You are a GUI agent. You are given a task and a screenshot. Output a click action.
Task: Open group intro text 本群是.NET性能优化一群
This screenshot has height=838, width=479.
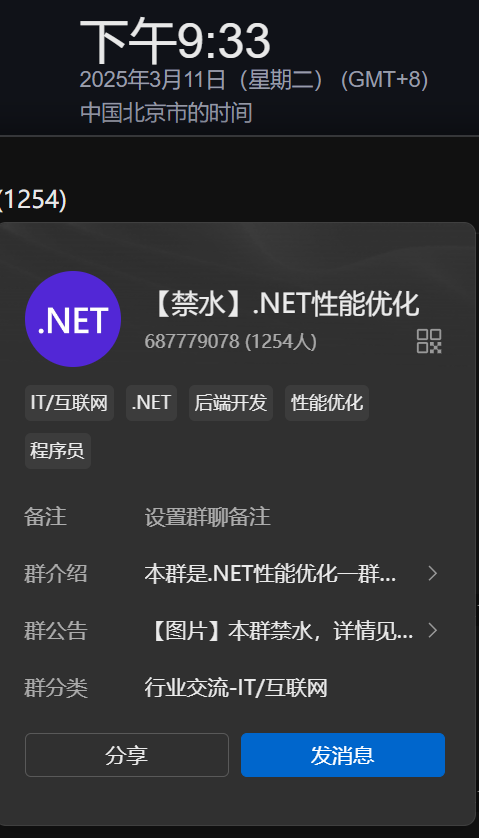(x=270, y=573)
